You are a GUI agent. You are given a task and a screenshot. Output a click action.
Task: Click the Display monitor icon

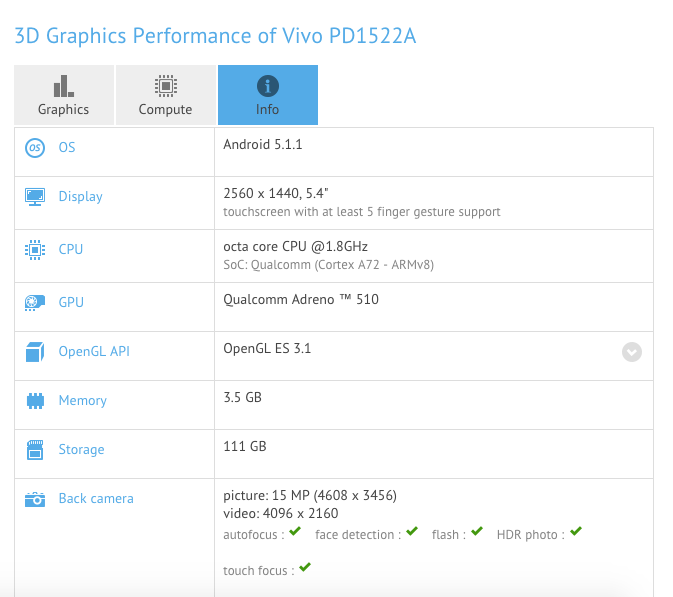35,196
